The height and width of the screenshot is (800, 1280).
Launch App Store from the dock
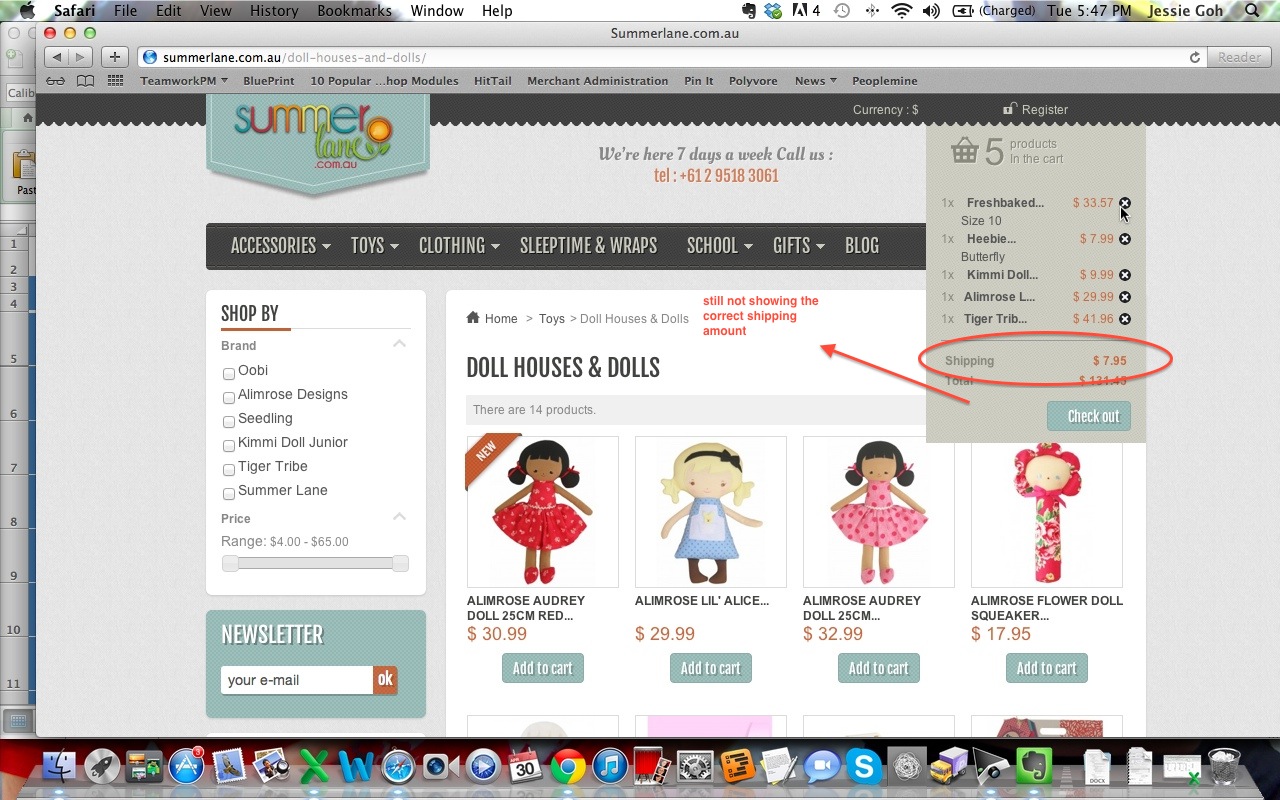tap(186, 767)
